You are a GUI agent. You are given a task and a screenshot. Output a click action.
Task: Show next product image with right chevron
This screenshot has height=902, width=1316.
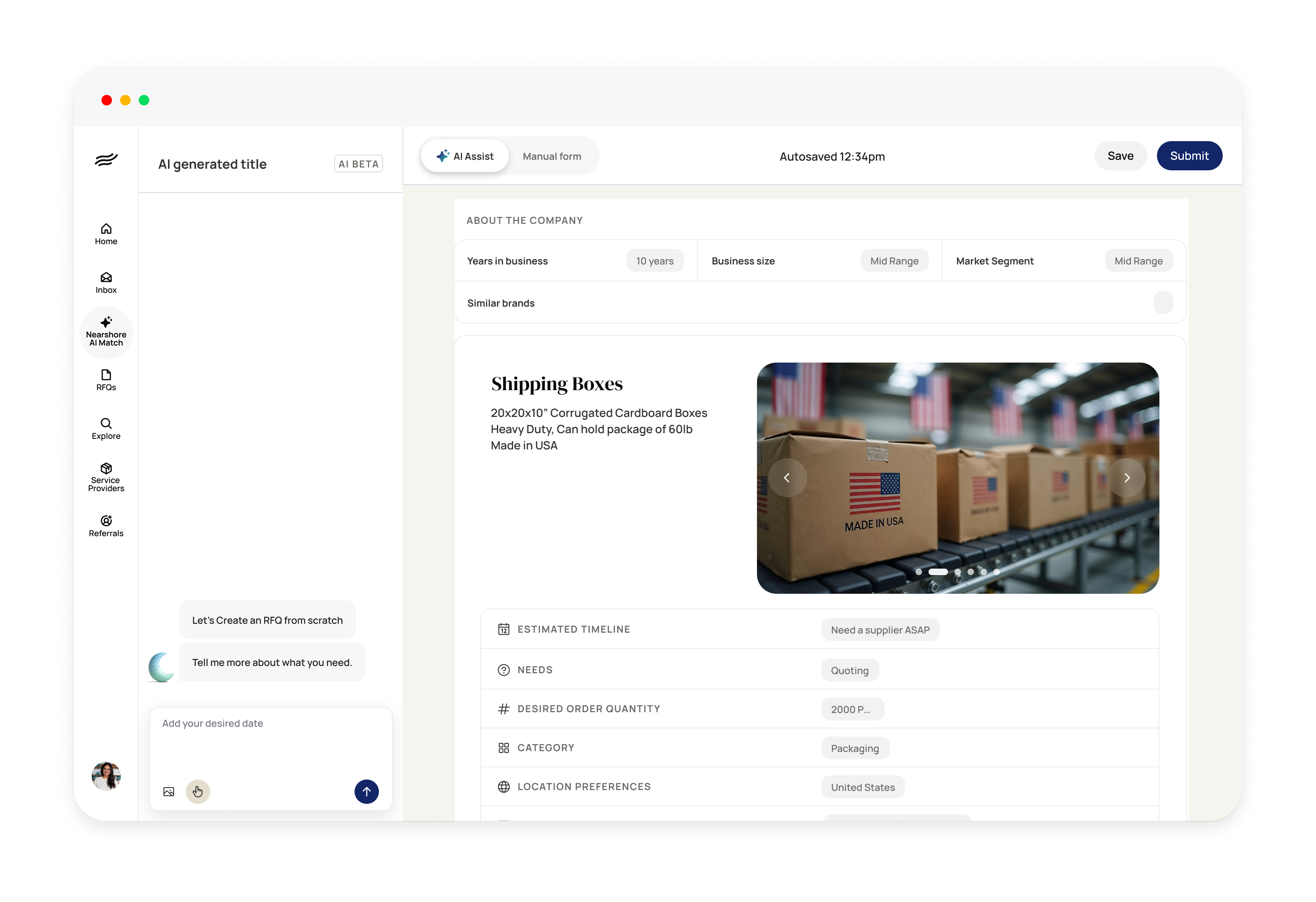click(x=1127, y=478)
